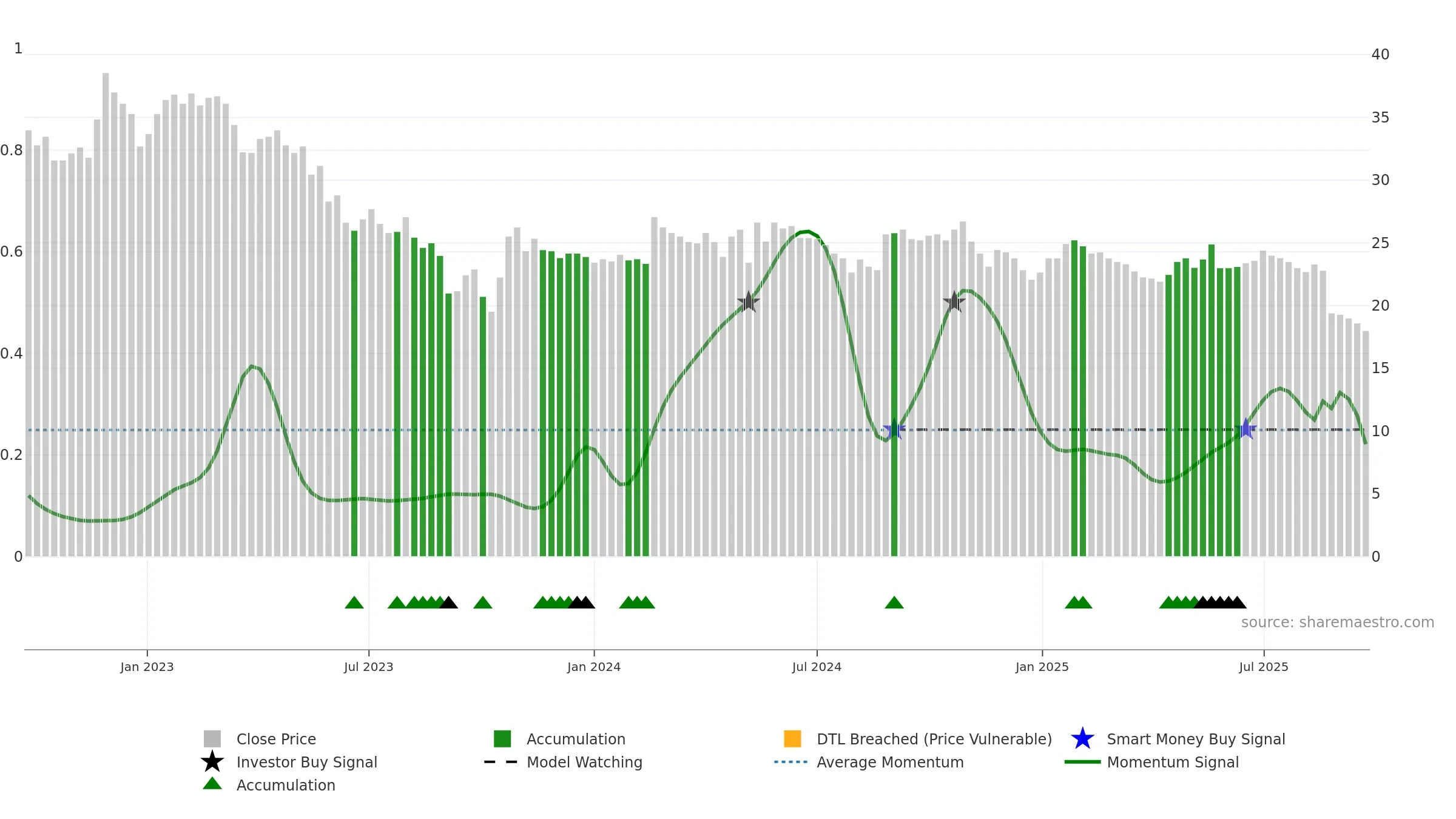This screenshot has height=819, width=1456.
Task: Click the black Investor Buy Signal legend star
Action: (x=212, y=762)
